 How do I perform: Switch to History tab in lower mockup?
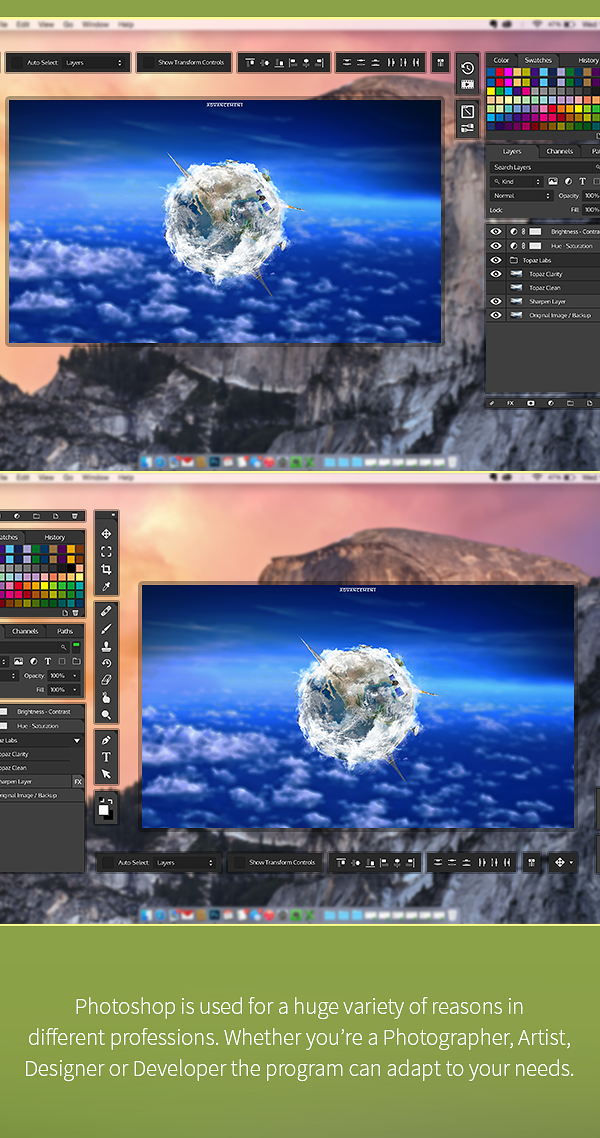click(x=54, y=537)
